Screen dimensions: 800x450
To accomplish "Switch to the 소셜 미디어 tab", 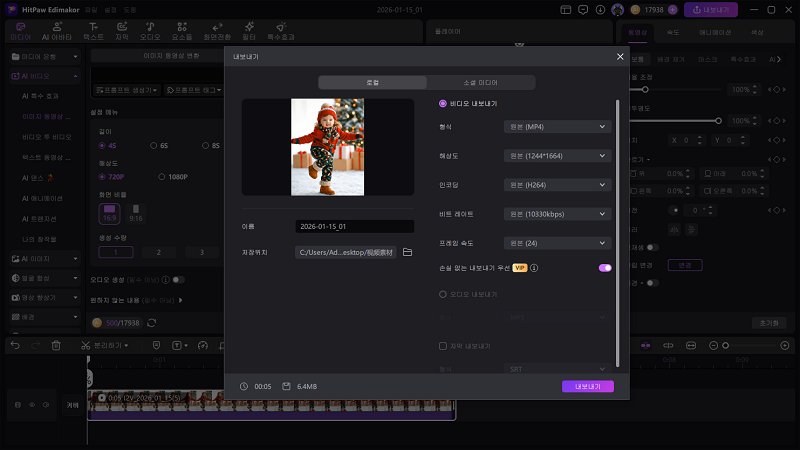I will (480, 83).
